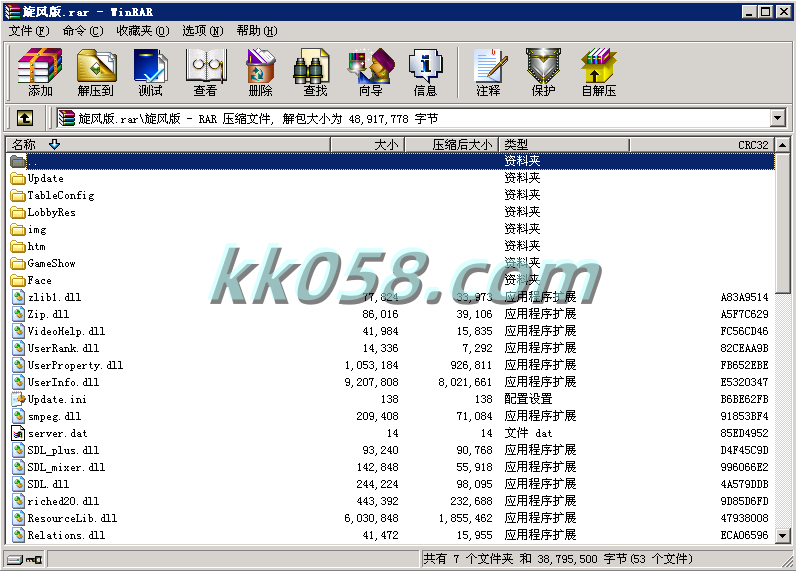The height and width of the screenshot is (571, 796).
Task: Click the smpeg.dll file icon
Action: click(x=18, y=416)
